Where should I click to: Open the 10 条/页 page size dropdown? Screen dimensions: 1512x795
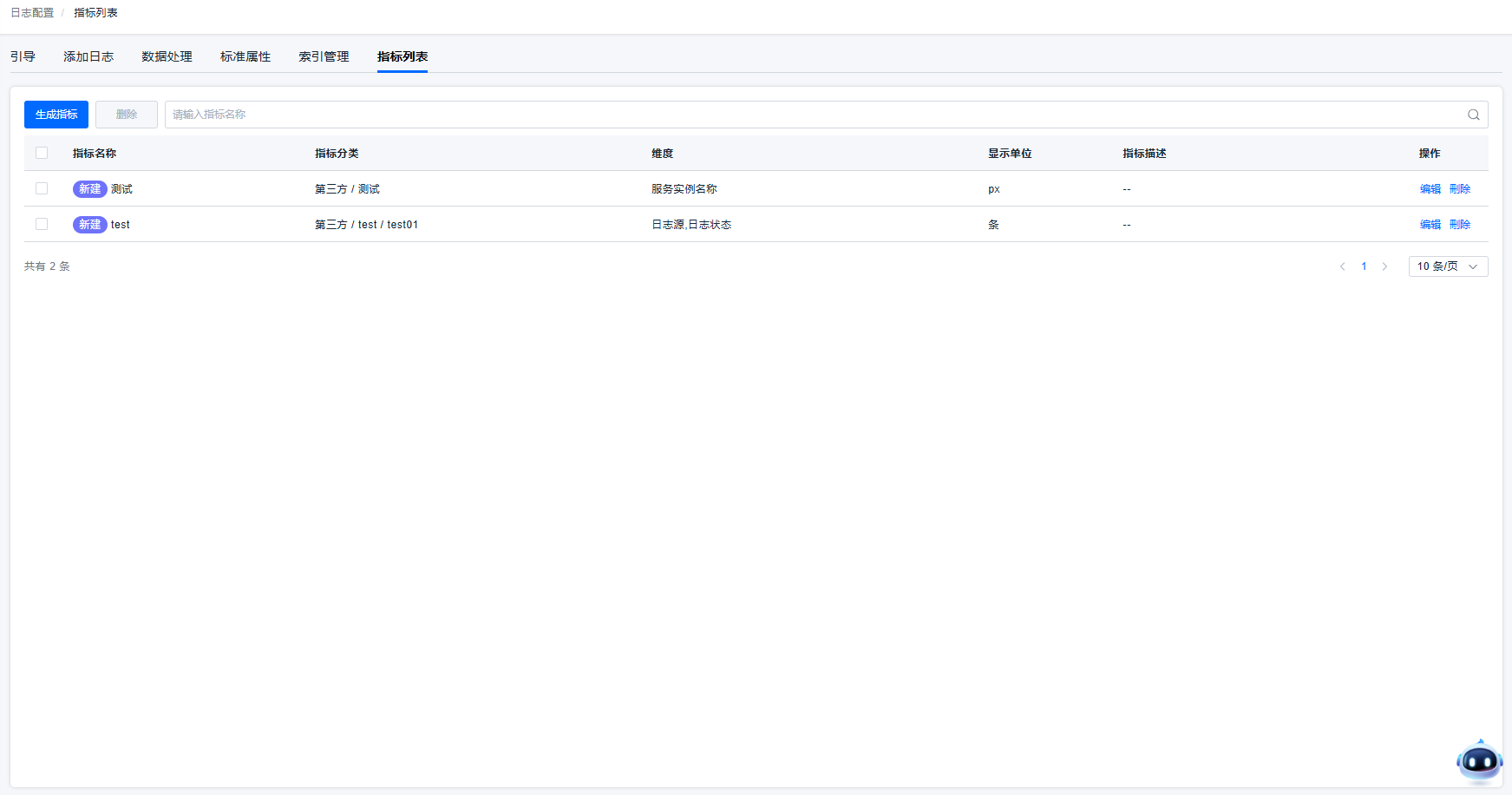[1447, 266]
